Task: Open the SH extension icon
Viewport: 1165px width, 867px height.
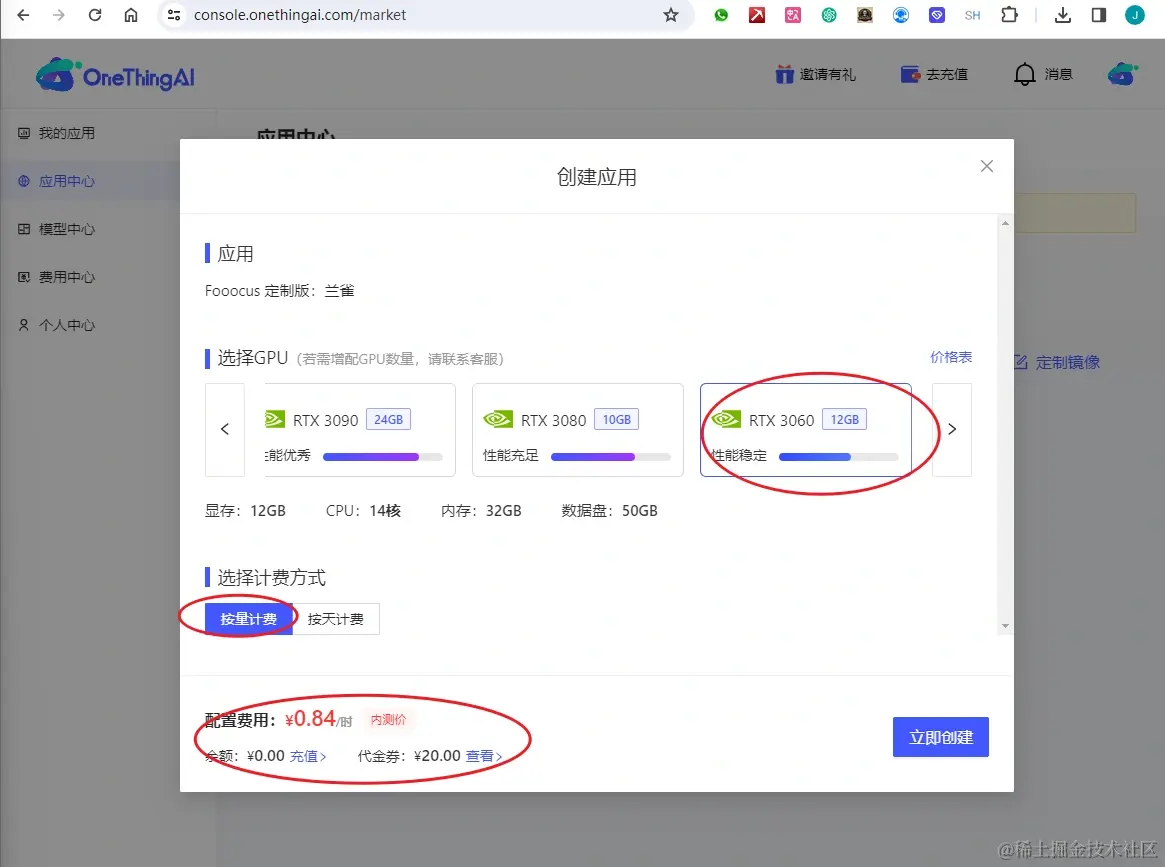Action: [x=973, y=15]
